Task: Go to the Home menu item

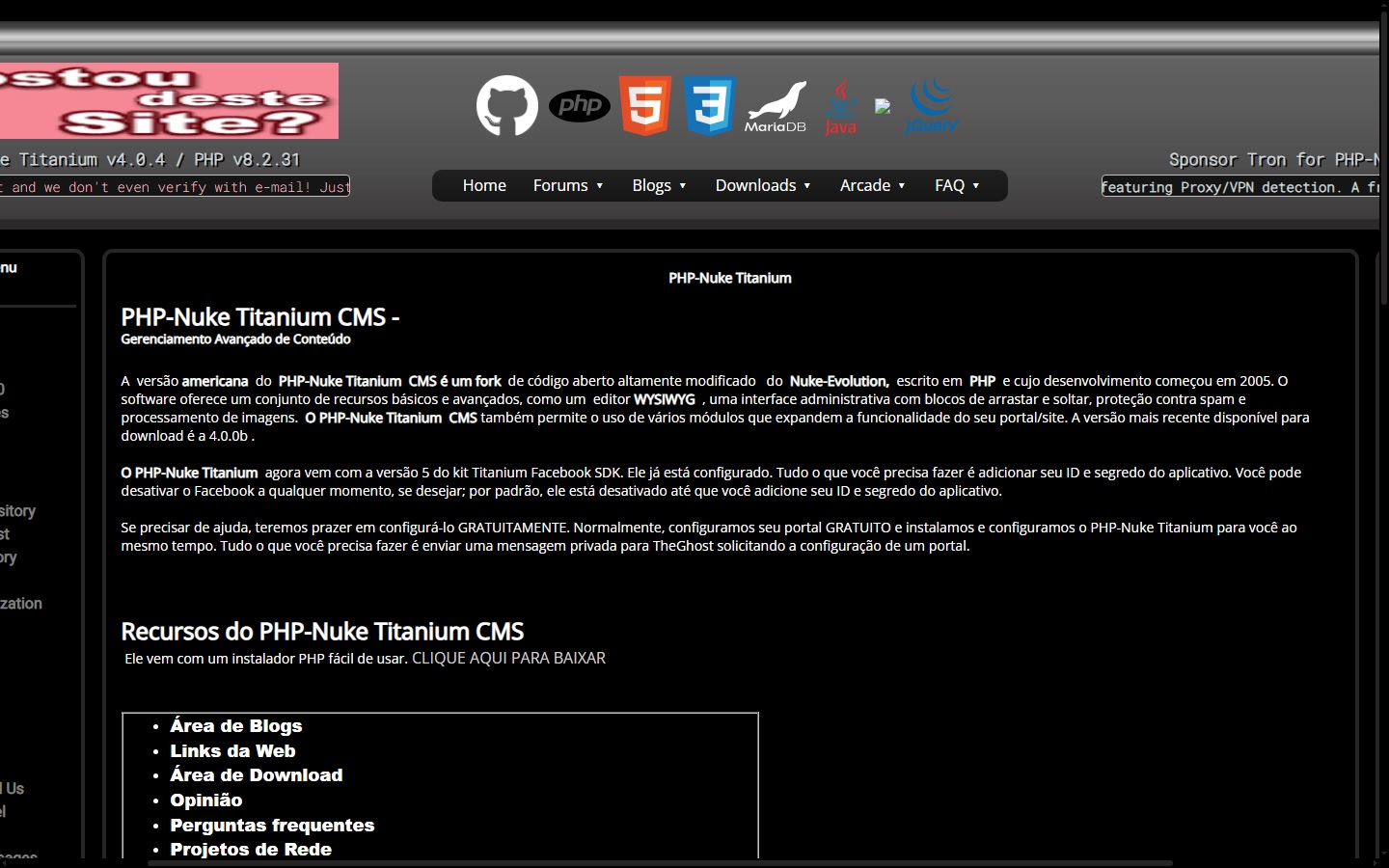Action: tap(484, 185)
